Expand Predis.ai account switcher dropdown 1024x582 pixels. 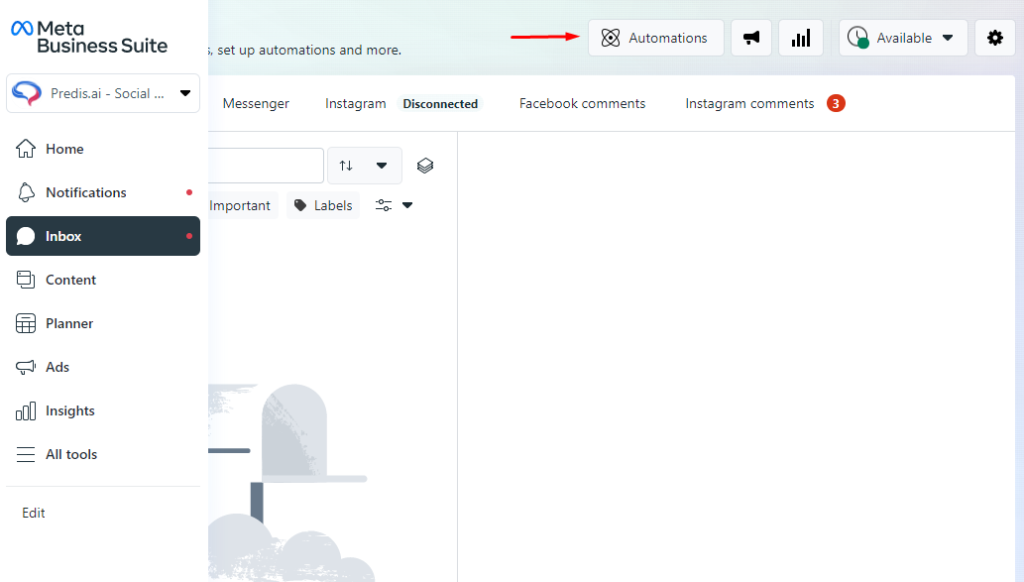point(103,93)
